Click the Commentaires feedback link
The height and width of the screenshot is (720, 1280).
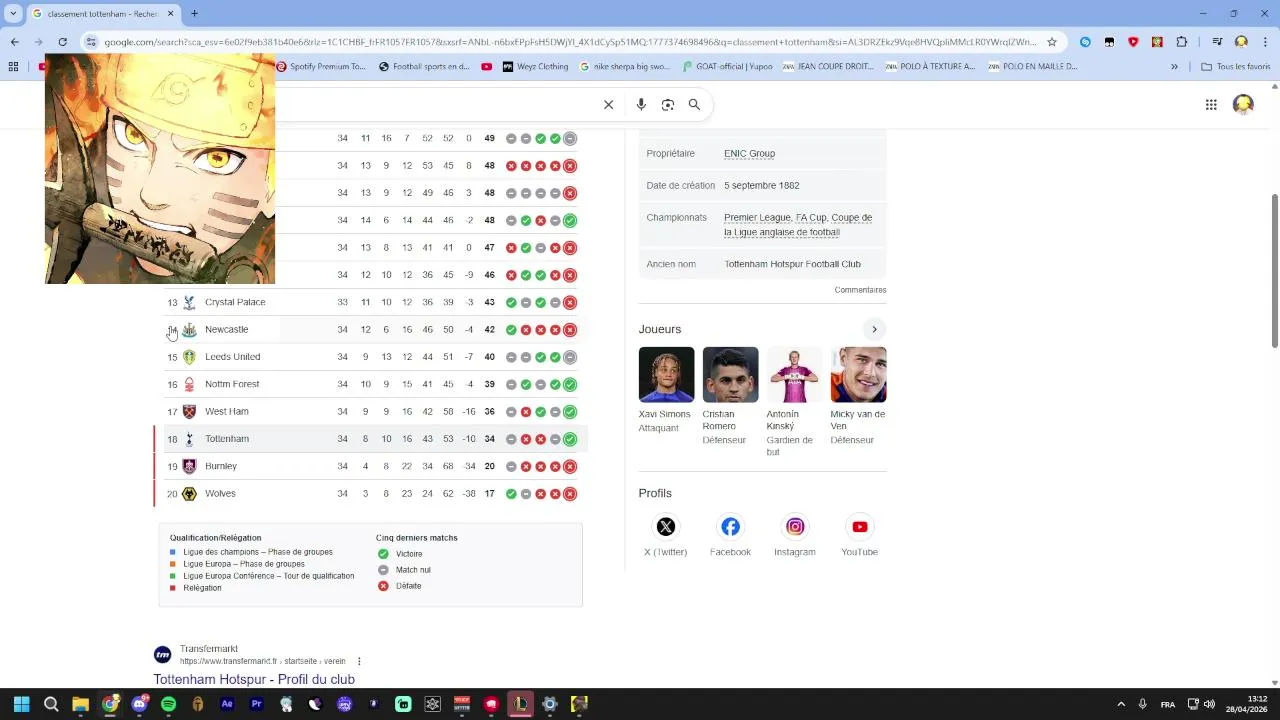pos(860,290)
